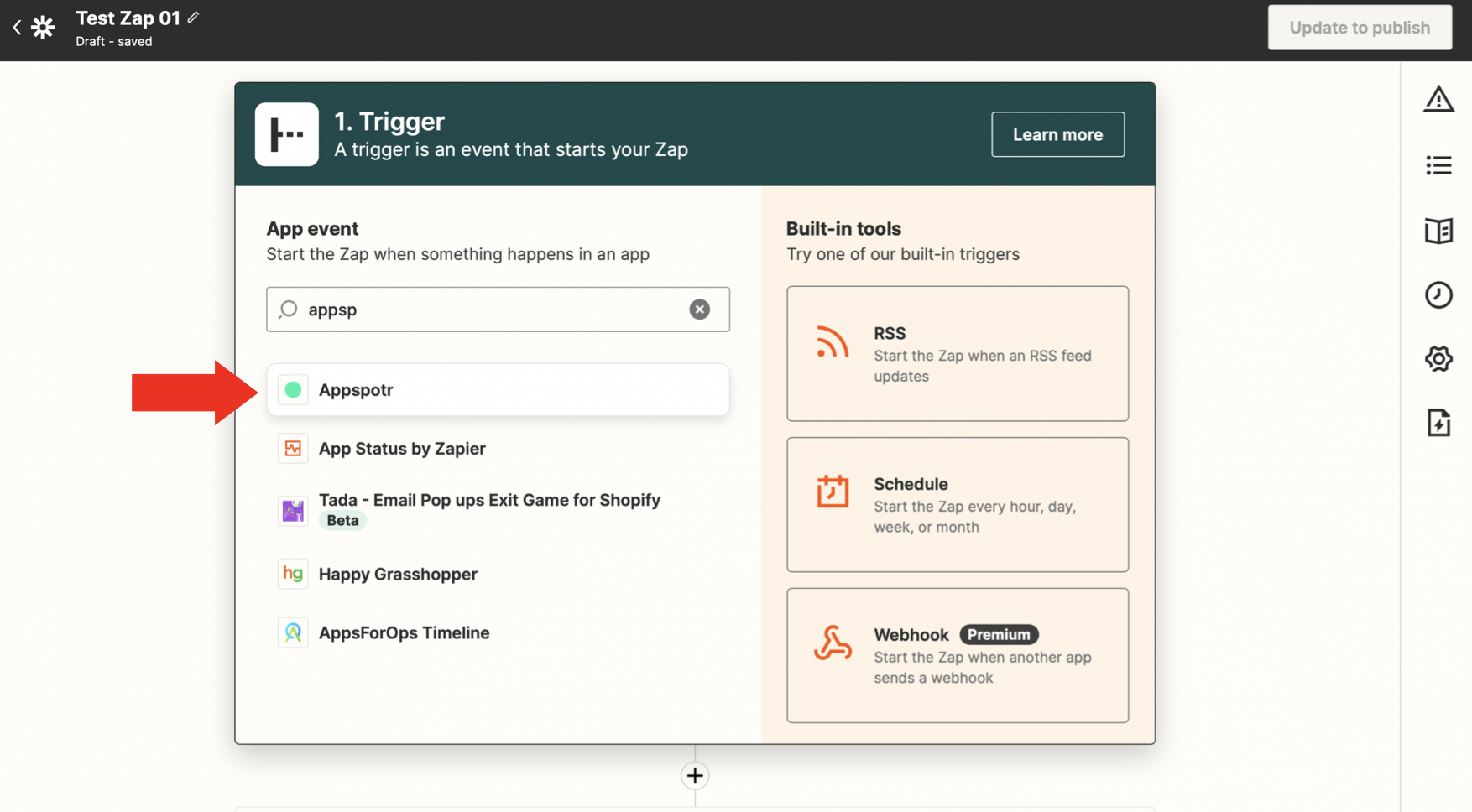
Task: Click the Appspotr green circle icon
Action: (x=293, y=390)
